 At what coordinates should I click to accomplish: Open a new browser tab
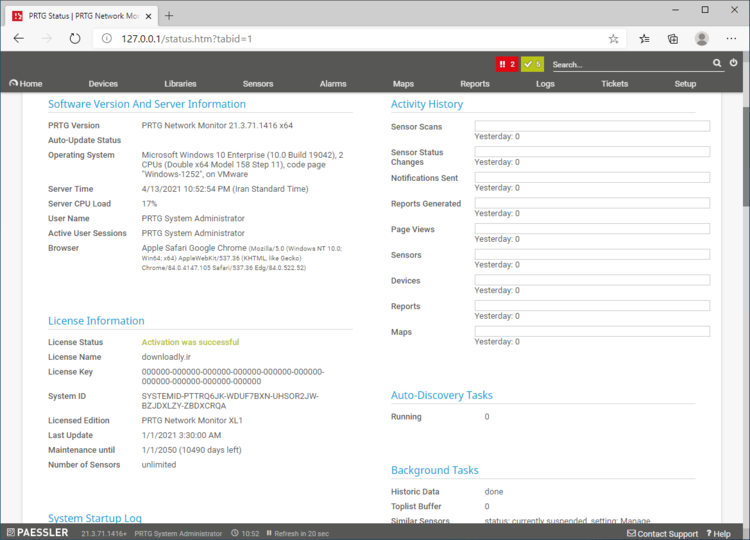[169, 15]
